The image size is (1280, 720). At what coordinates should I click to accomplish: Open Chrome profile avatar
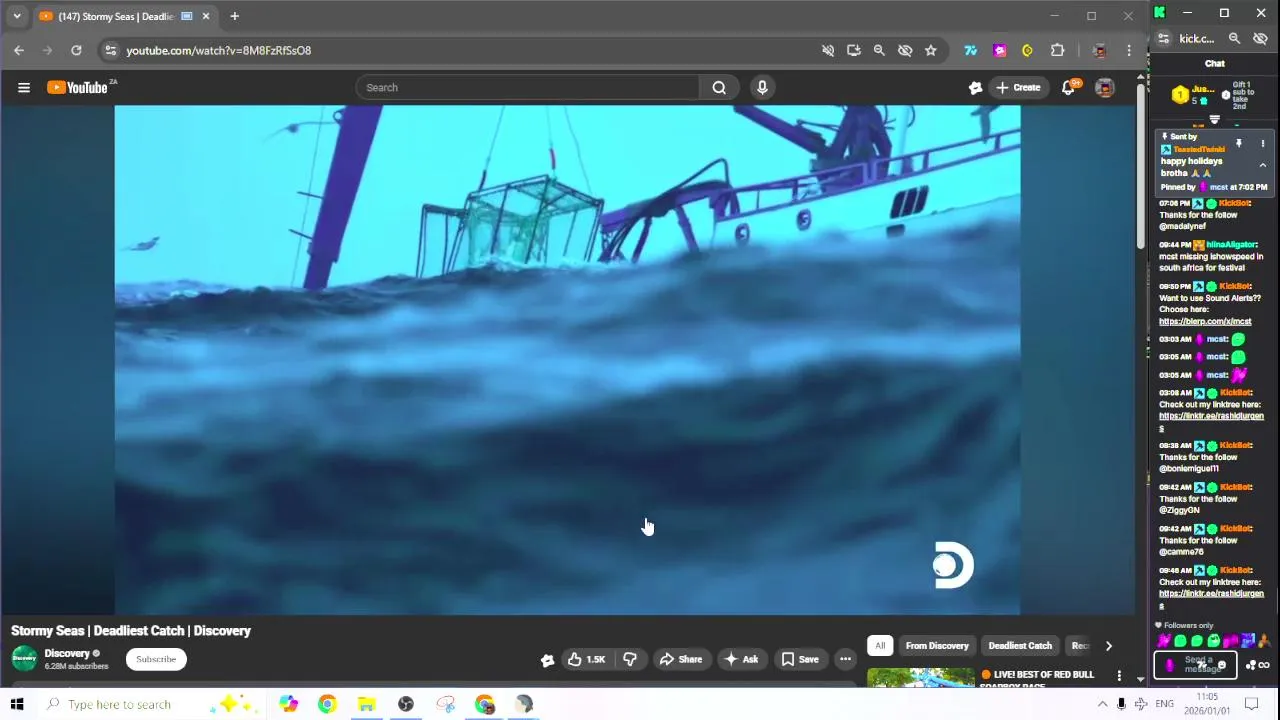point(1099,50)
